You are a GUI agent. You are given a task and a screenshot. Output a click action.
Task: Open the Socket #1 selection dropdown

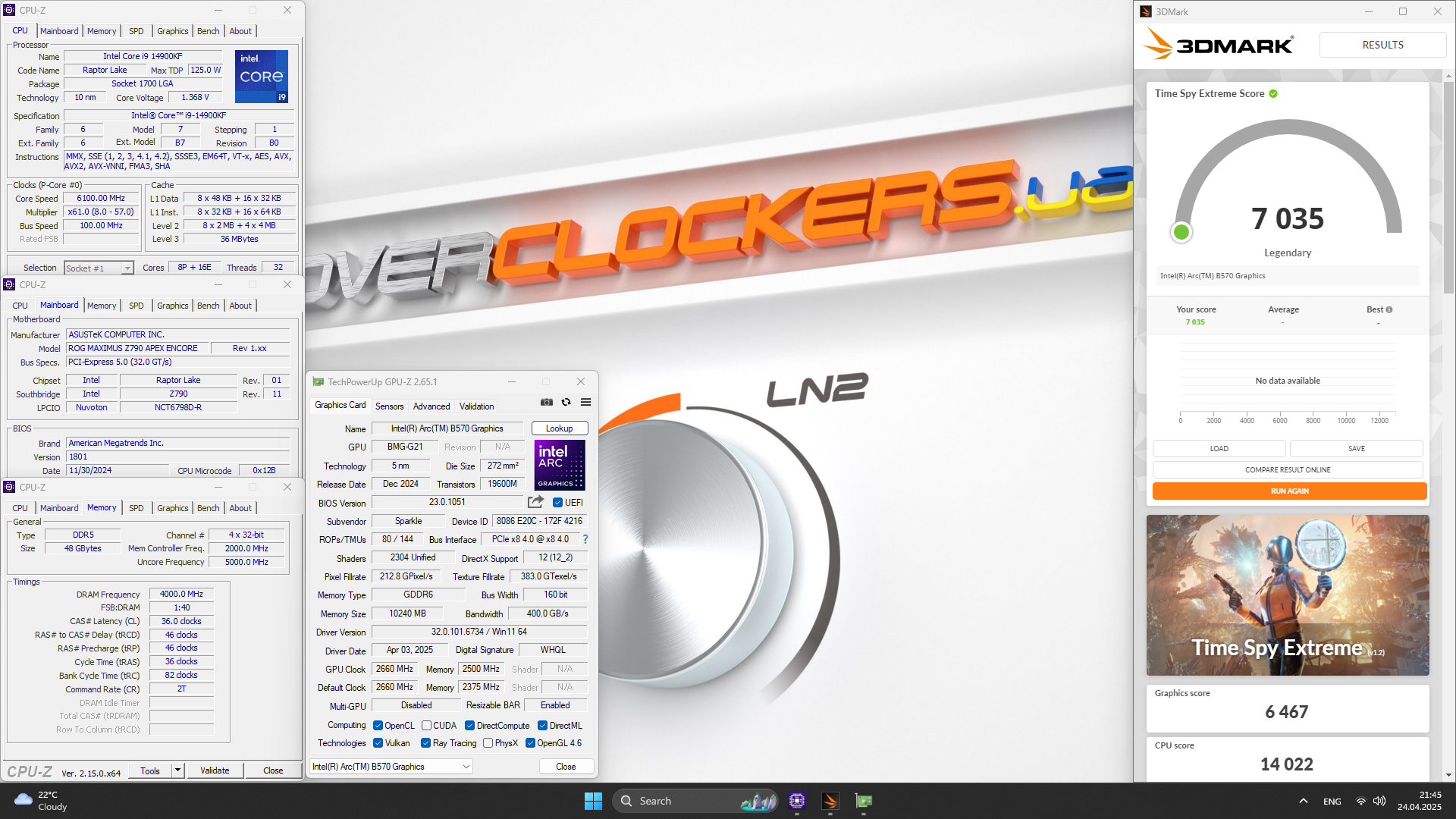pos(99,268)
